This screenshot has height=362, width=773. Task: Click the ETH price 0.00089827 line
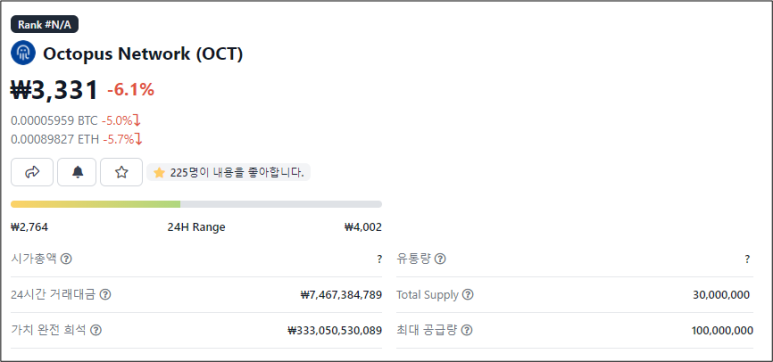(76, 140)
